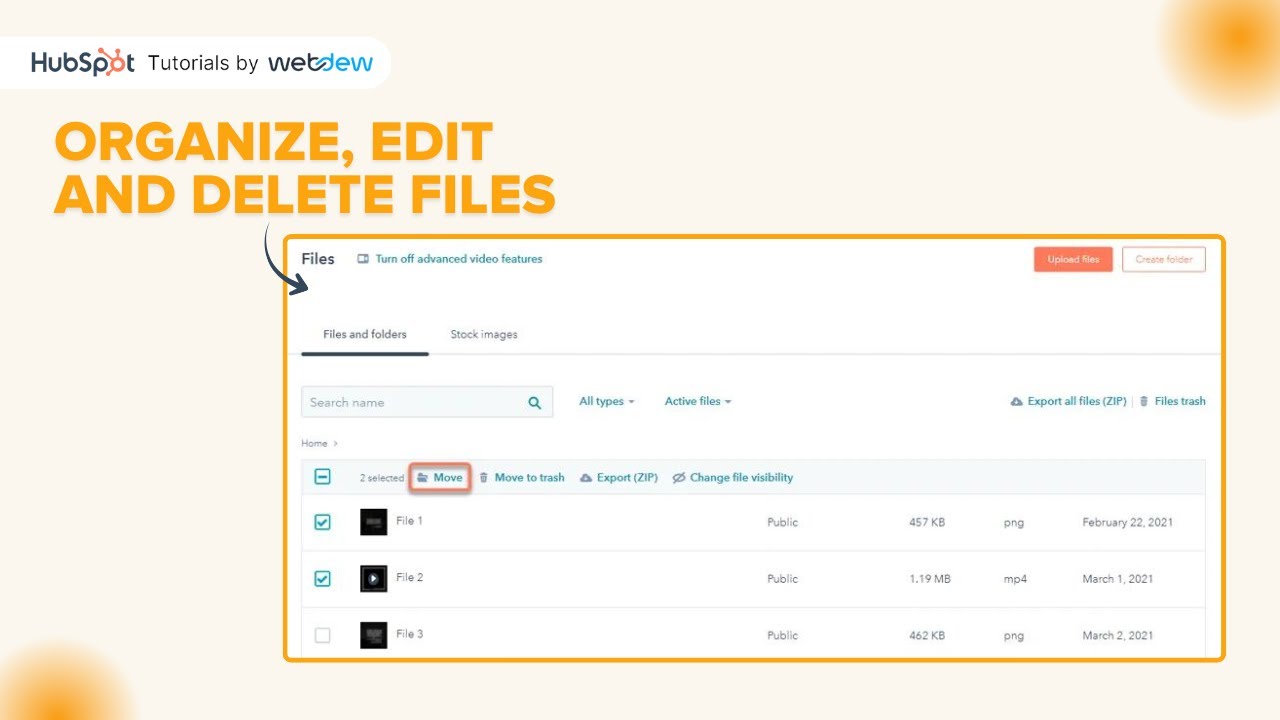The height and width of the screenshot is (720, 1280).
Task: Click the mp4 file type cell
Action: 1015,580
